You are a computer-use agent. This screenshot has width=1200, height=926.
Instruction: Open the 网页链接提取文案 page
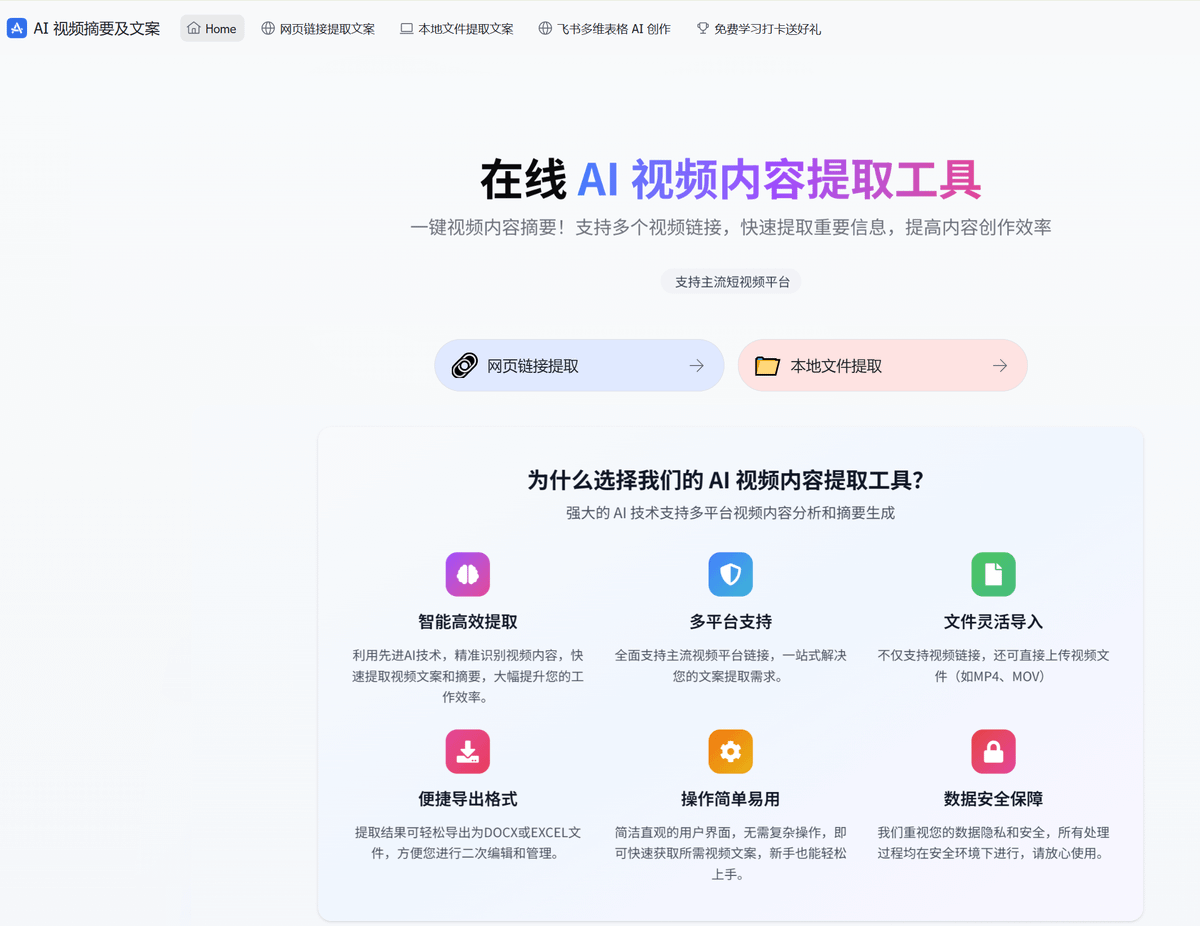(x=320, y=28)
